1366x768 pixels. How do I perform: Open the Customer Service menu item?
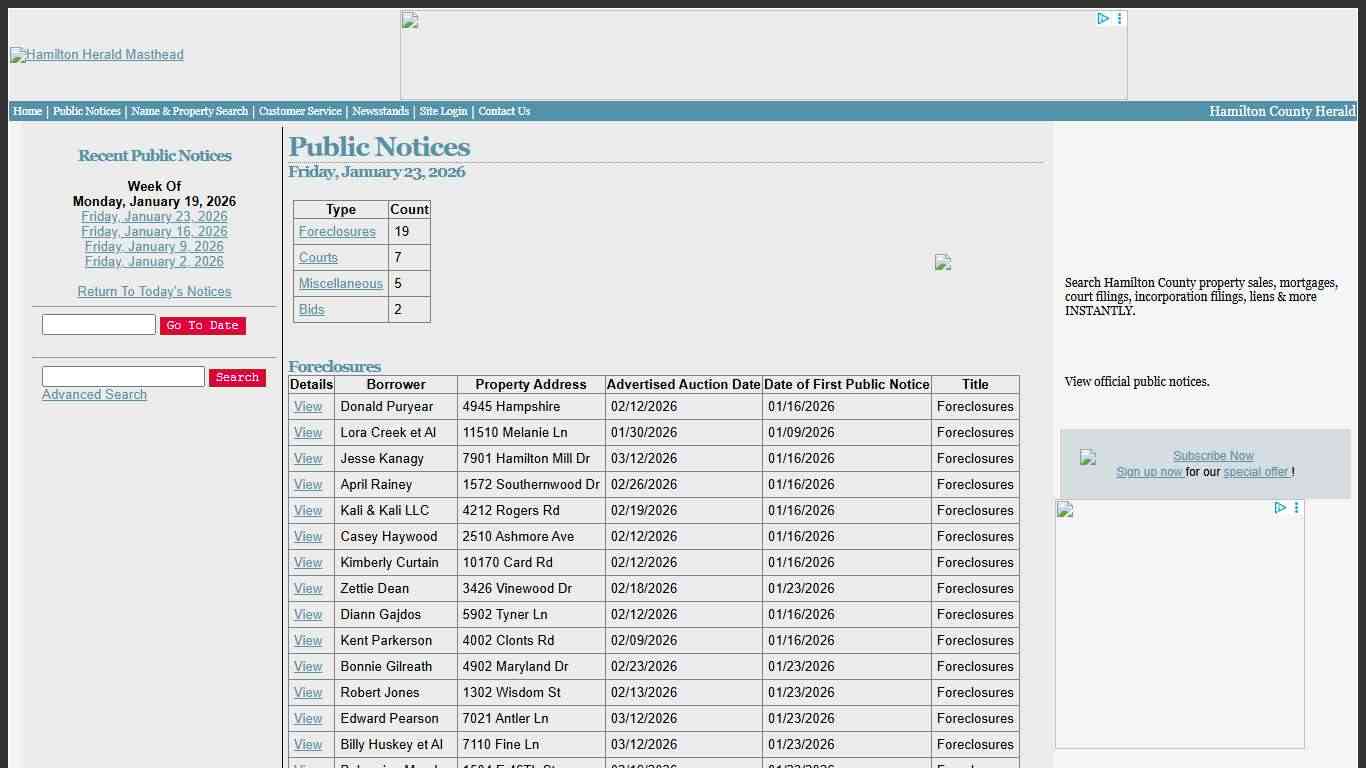tap(300, 111)
